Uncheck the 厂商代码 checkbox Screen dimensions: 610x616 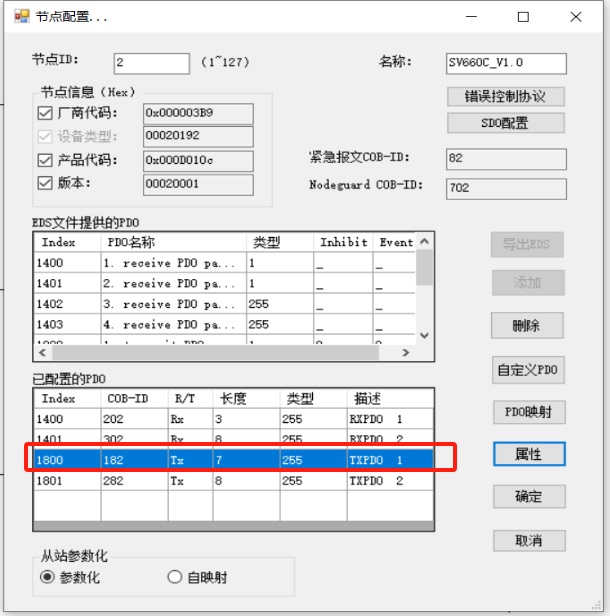44,112
